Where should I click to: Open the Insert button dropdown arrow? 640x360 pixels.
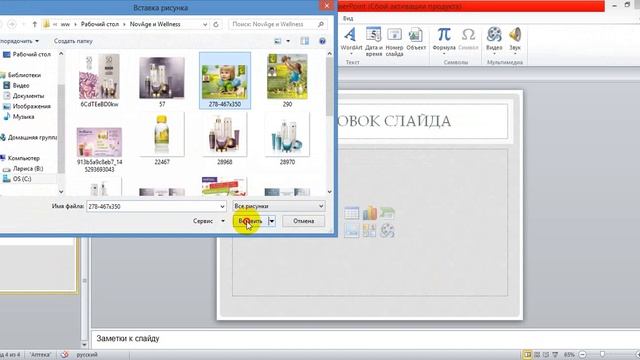click(272, 221)
